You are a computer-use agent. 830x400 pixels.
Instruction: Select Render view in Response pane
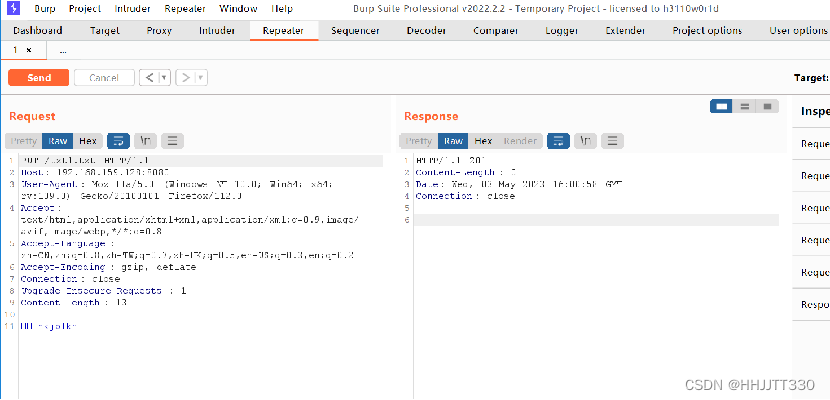click(x=520, y=141)
